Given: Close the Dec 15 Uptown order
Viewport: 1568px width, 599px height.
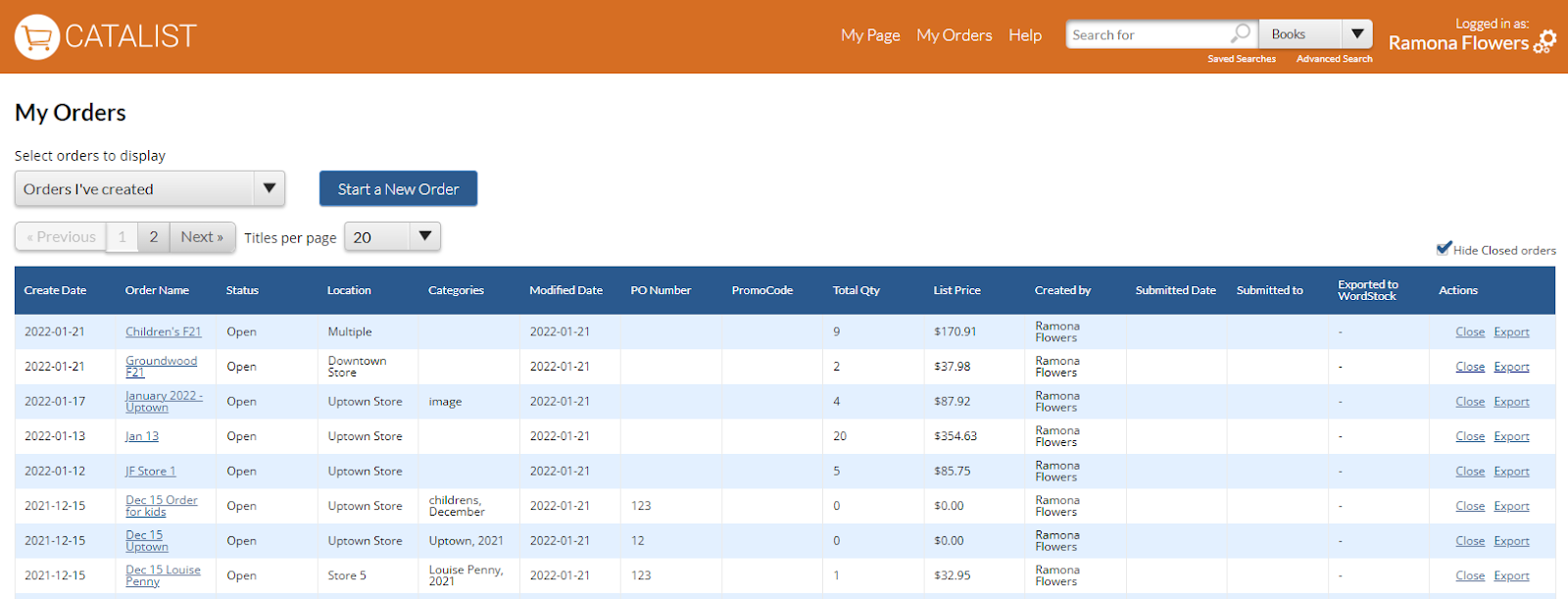Looking at the screenshot, I should [x=1470, y=541].
